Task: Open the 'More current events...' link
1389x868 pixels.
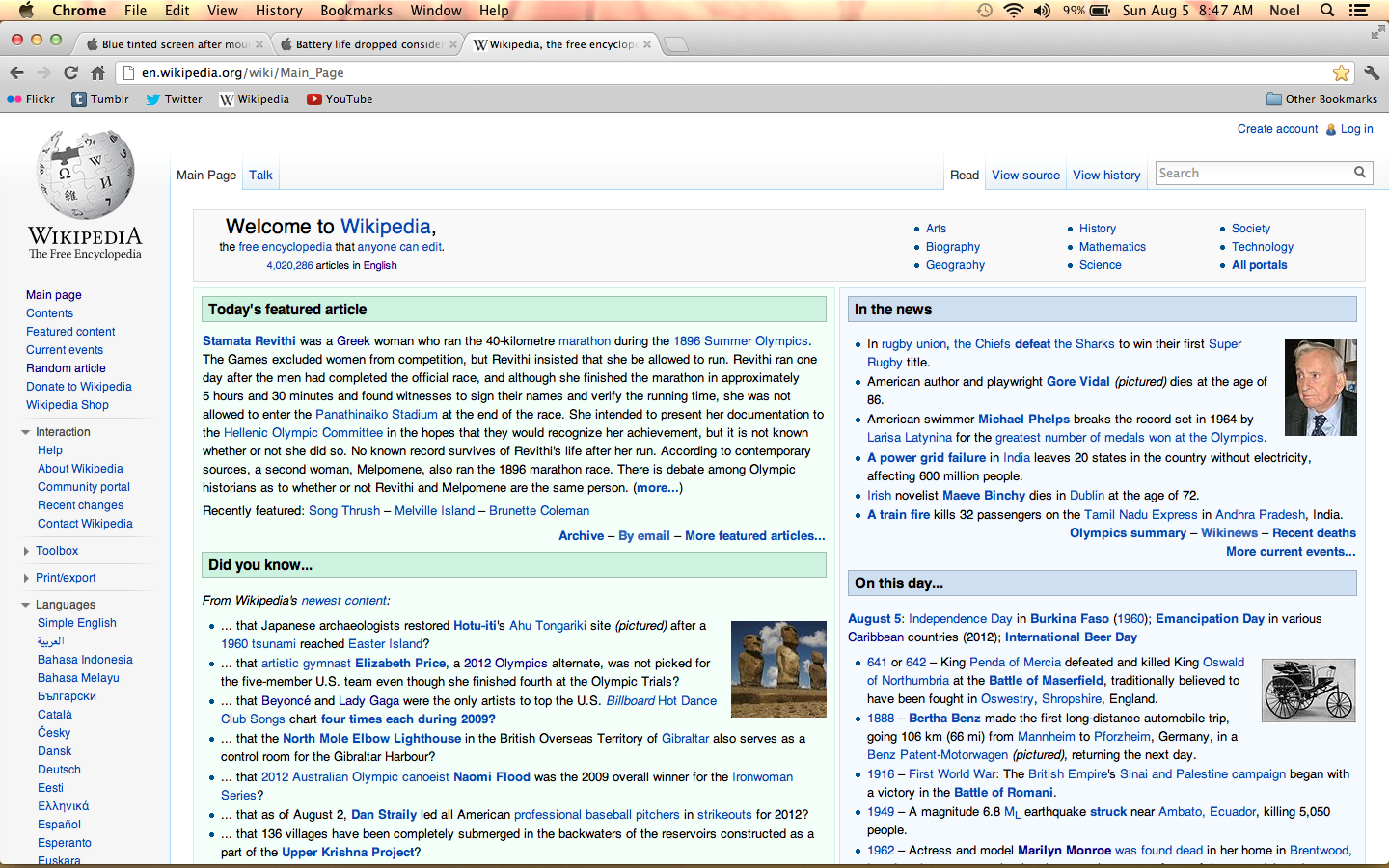Action: (x=1291, y=552)
